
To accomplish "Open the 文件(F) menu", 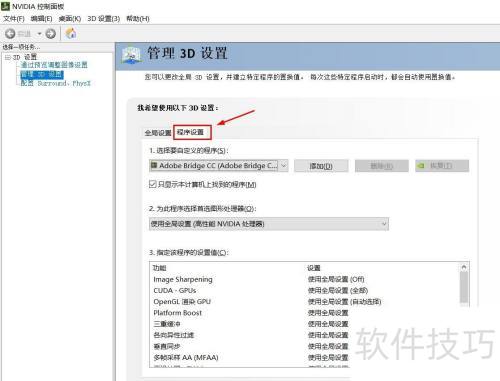I will (x=14, y=19).
